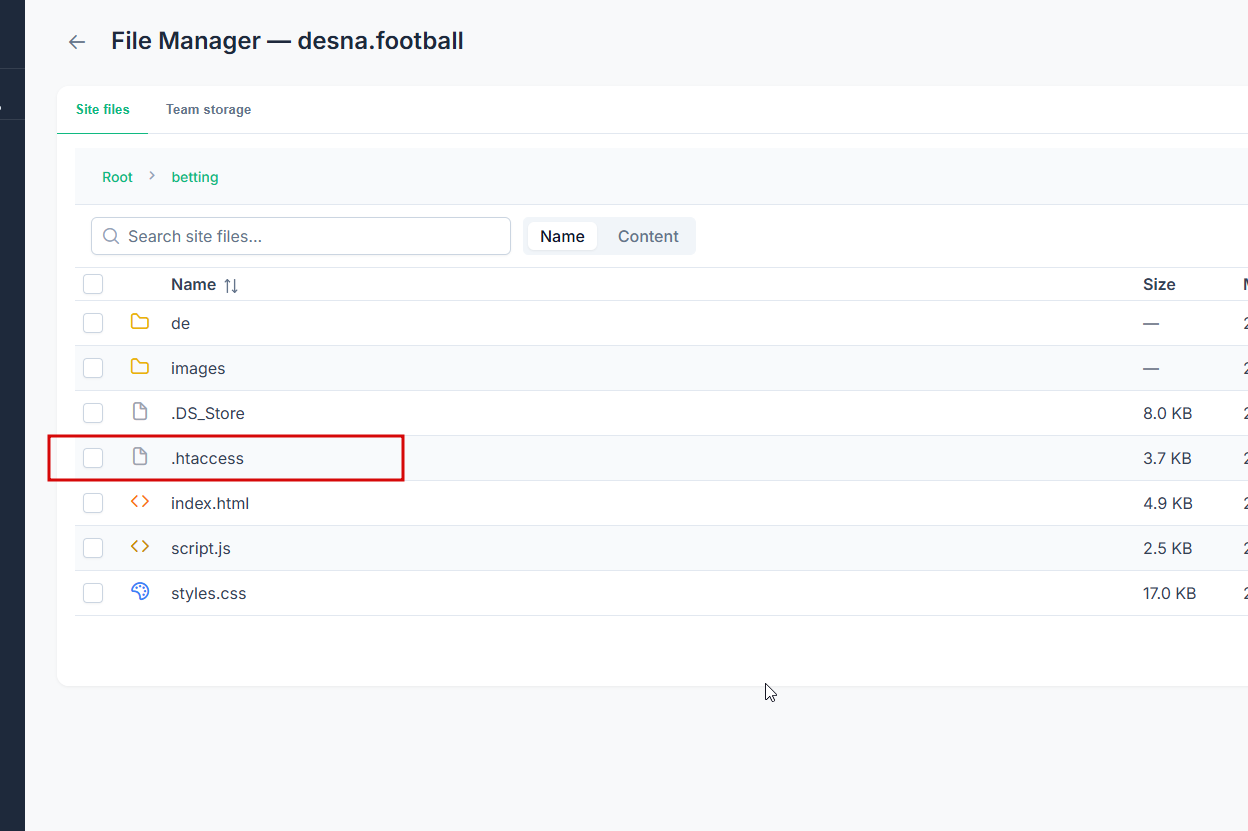Click the betting breadcrumb link
Image resolution: width=1248 pixels, height=831 pixels.
[195, 177]
